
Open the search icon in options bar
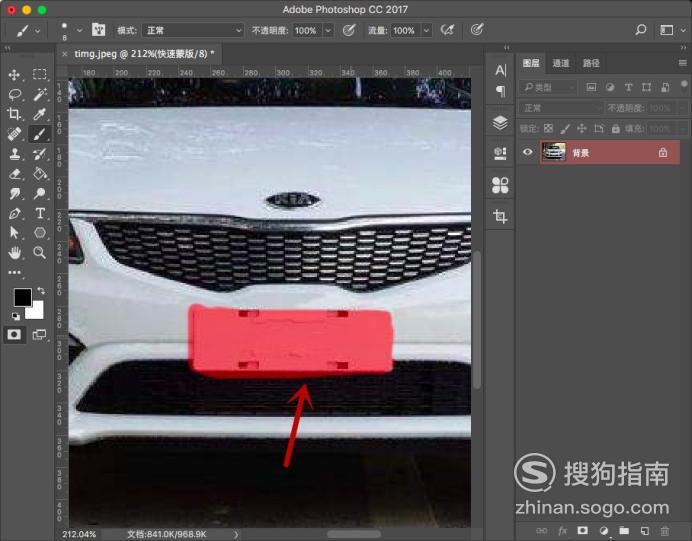coord(641,30)
